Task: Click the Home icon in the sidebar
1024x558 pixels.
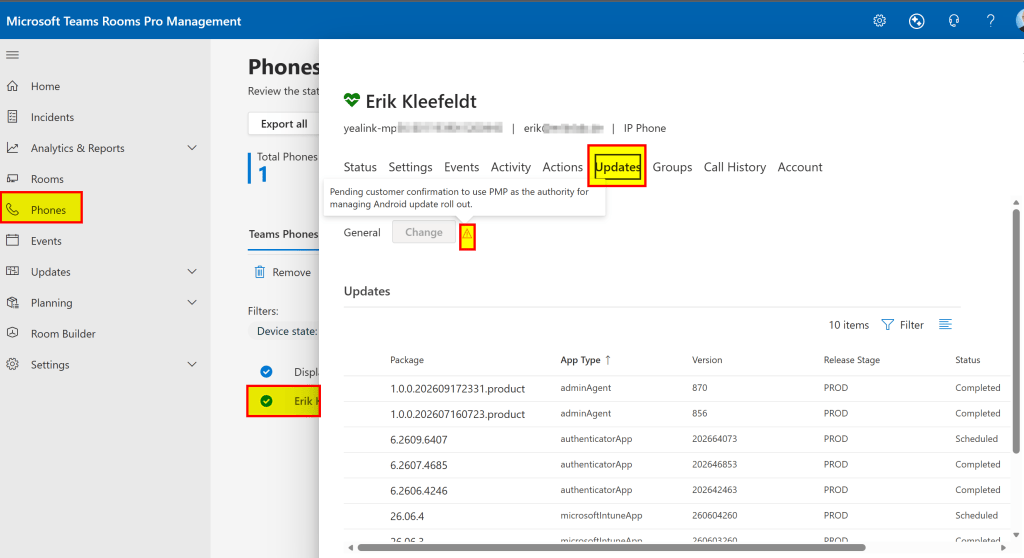Action: [x=12, y=86]
